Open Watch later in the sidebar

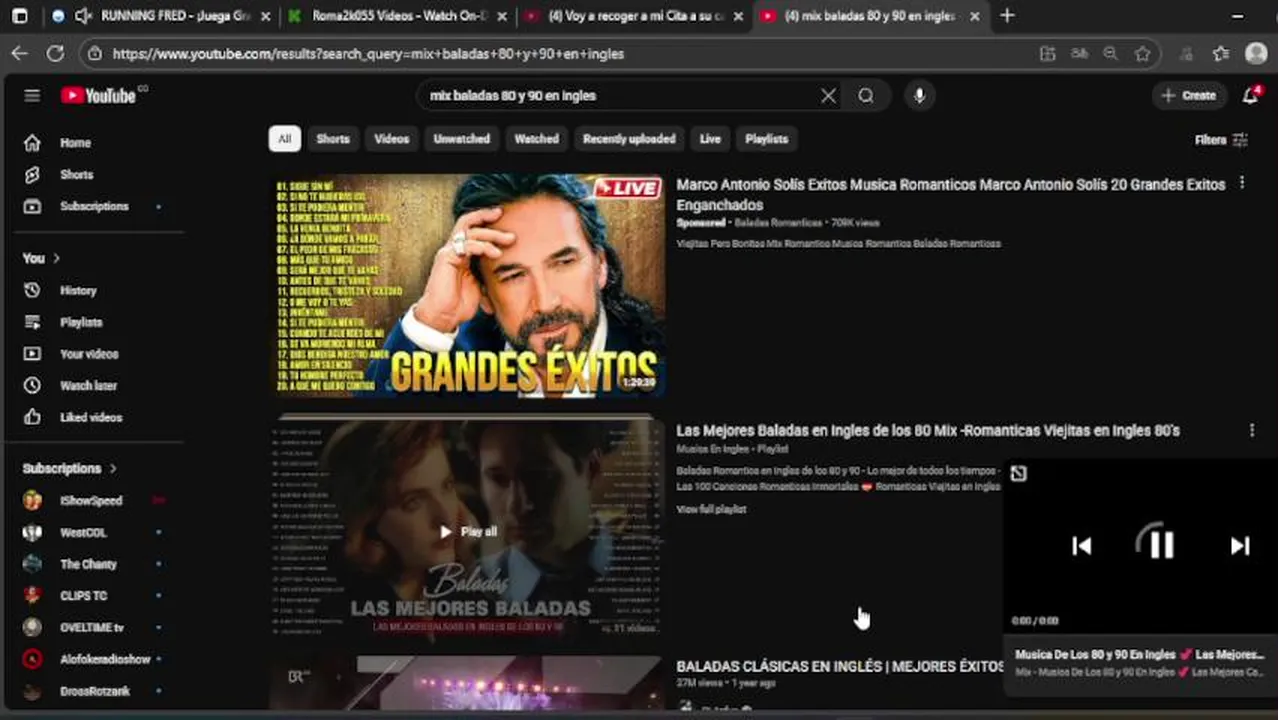tap(88, 385)
